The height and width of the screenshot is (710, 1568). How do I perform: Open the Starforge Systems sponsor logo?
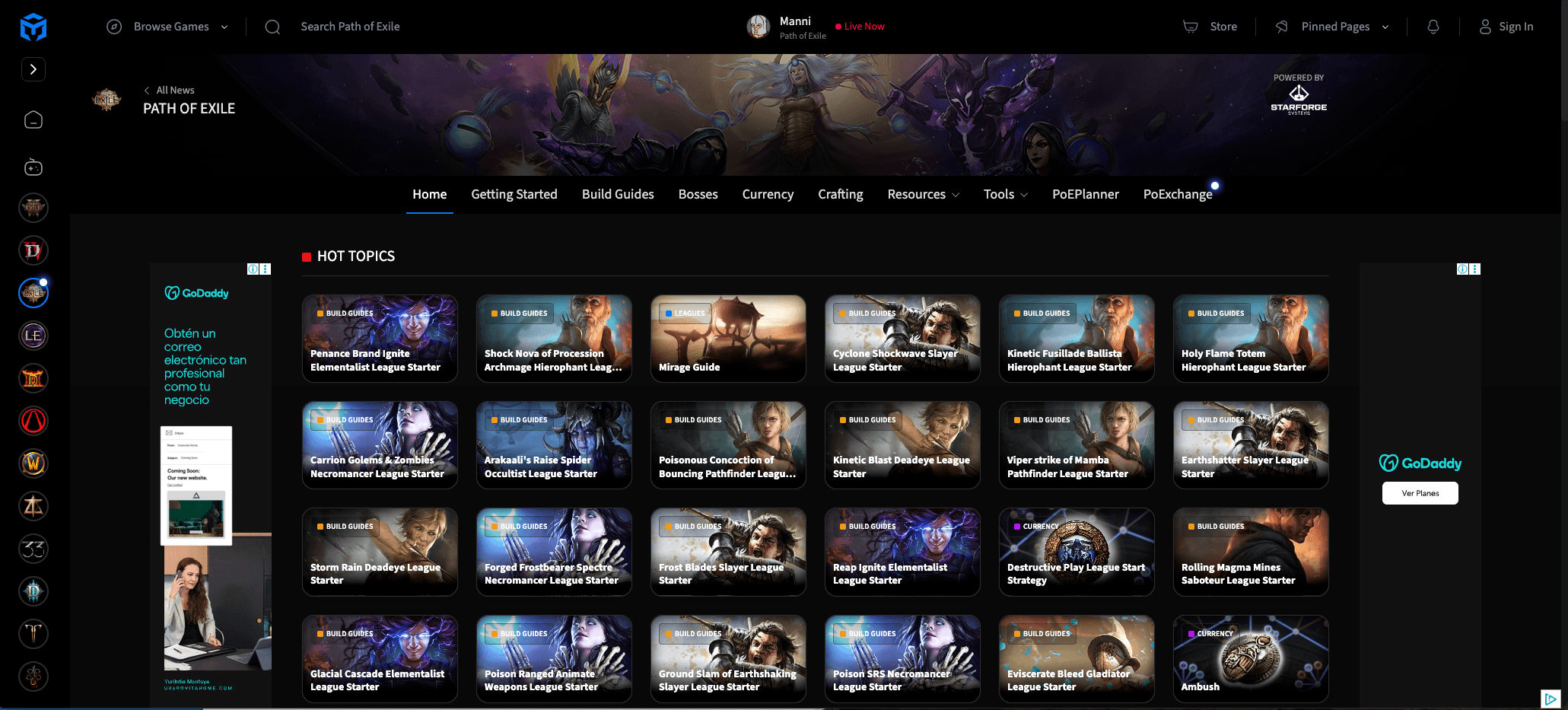pos(1299,99)
